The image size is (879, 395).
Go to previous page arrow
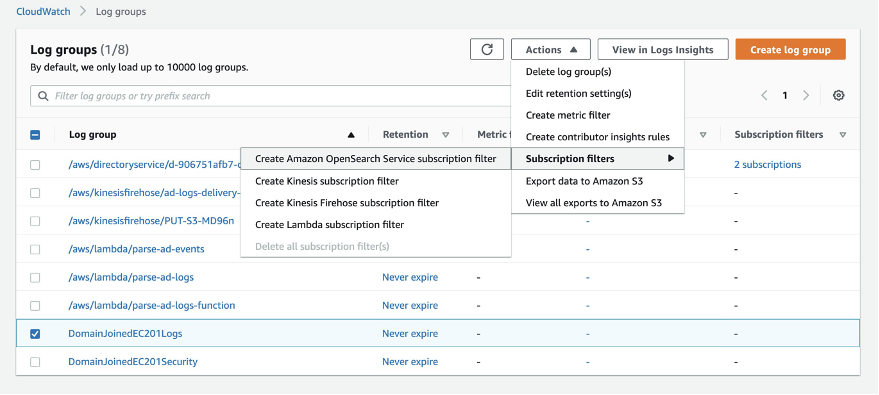pos(764,95)
